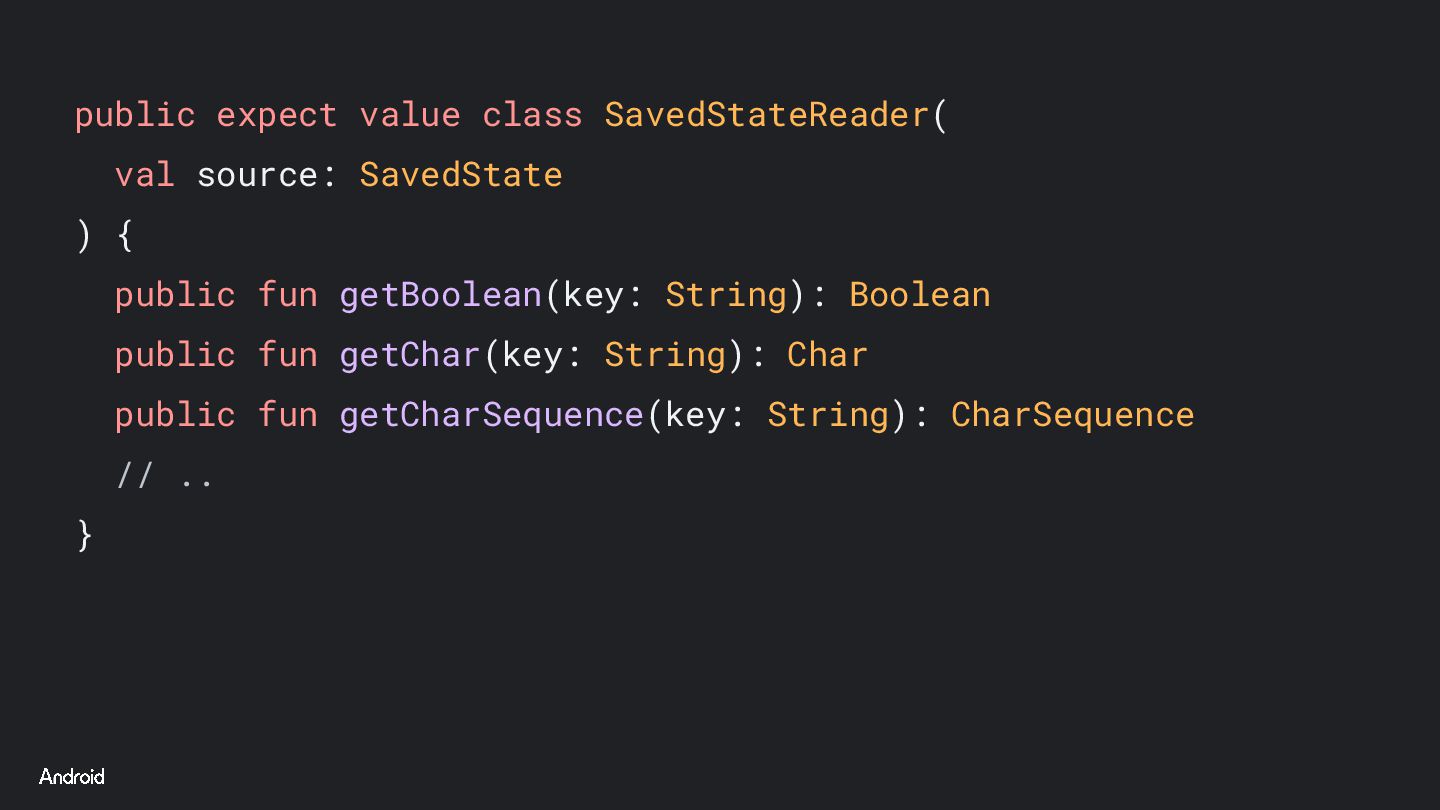Click the String parameter type in getBoolean
This screenshot has height=810, width=1440.
726,295
